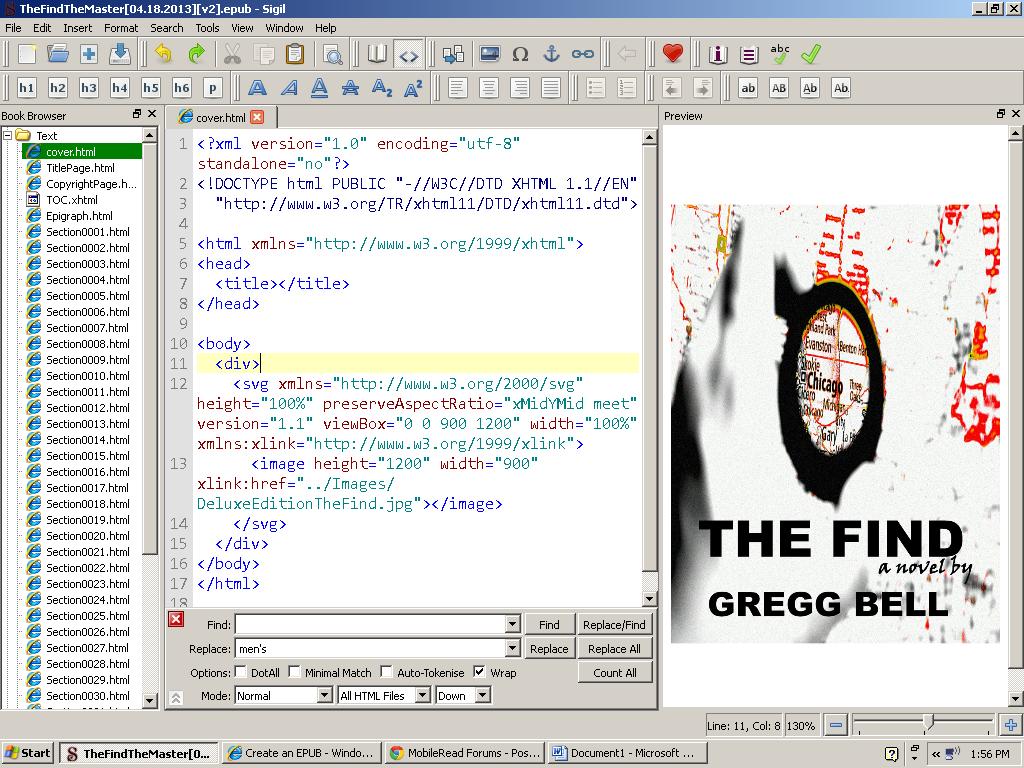Open the File menu
This screenshot has height=768, width=1024.
[13, 28]
